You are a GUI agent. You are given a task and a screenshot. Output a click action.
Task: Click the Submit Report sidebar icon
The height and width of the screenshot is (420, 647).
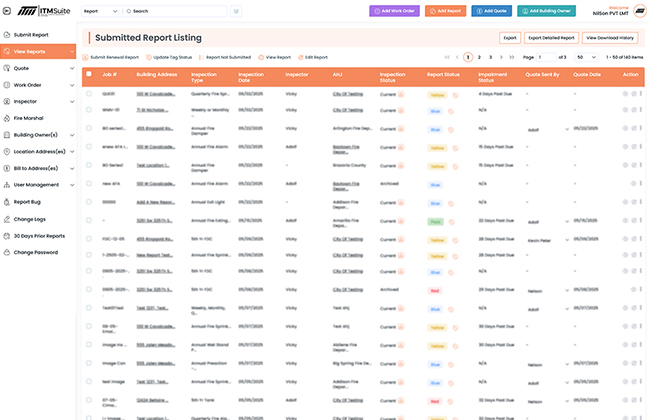click(x=7, y=35)
